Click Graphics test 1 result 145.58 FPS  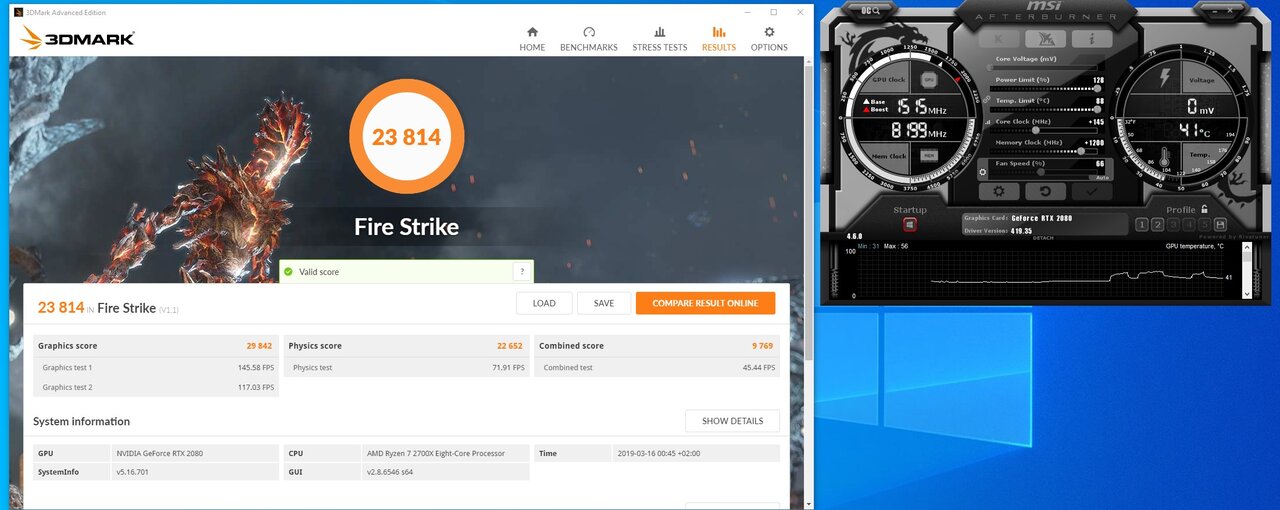tap(256, 368)
